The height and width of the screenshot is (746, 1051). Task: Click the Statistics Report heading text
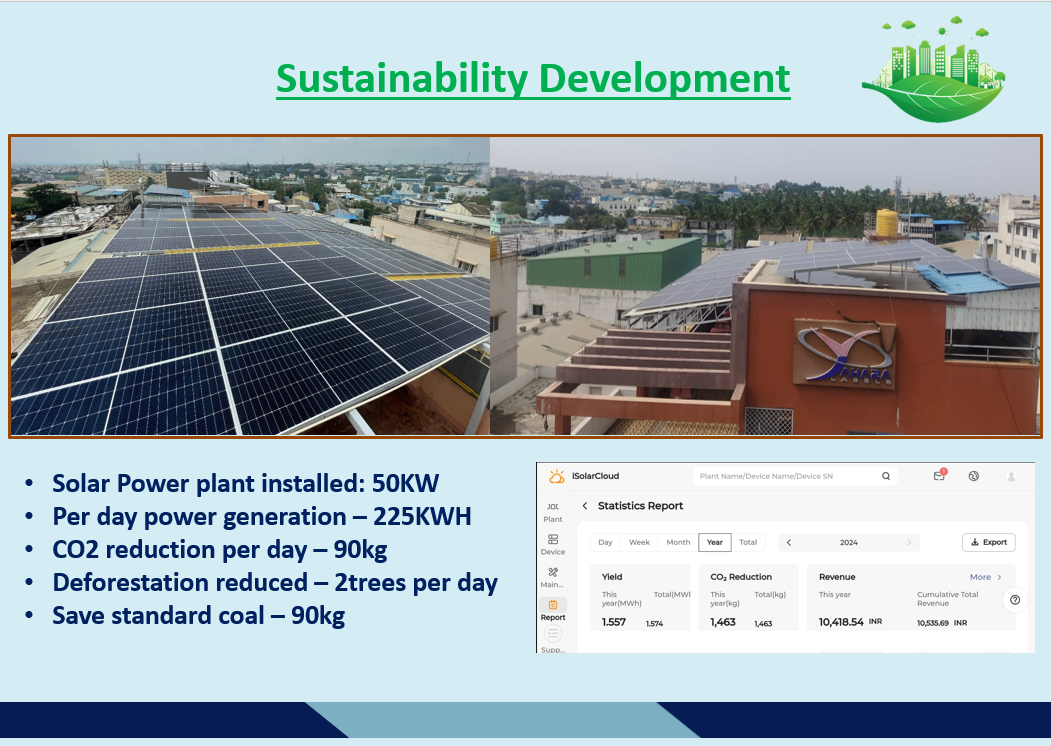[x=640, y=505]
